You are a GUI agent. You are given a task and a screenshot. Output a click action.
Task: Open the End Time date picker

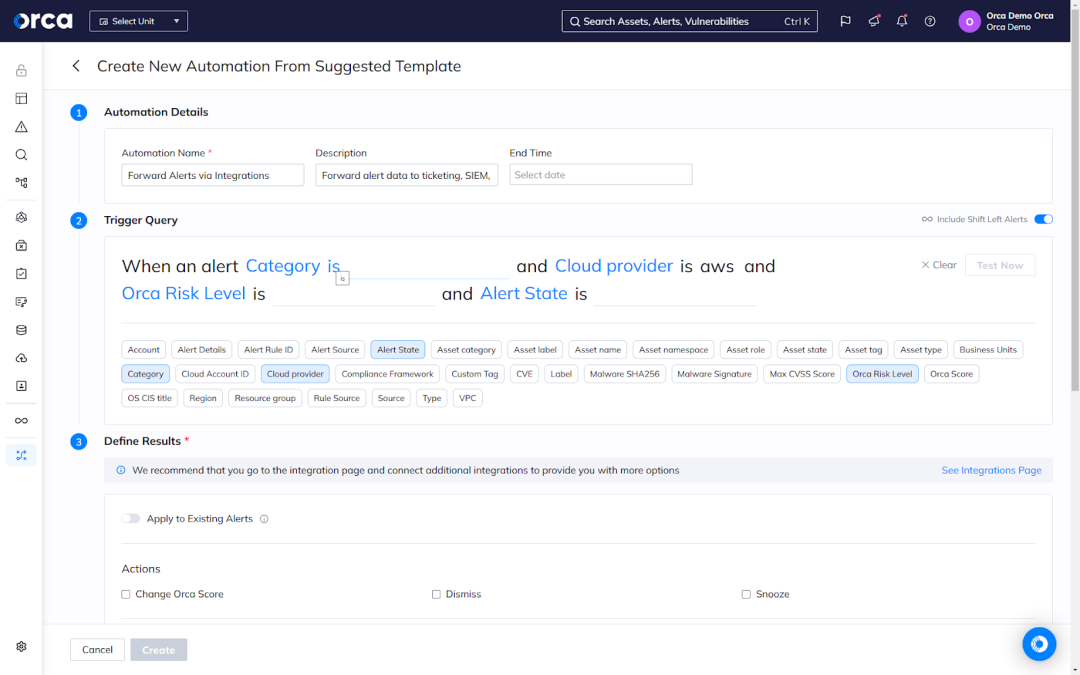(x=601, y=175)
